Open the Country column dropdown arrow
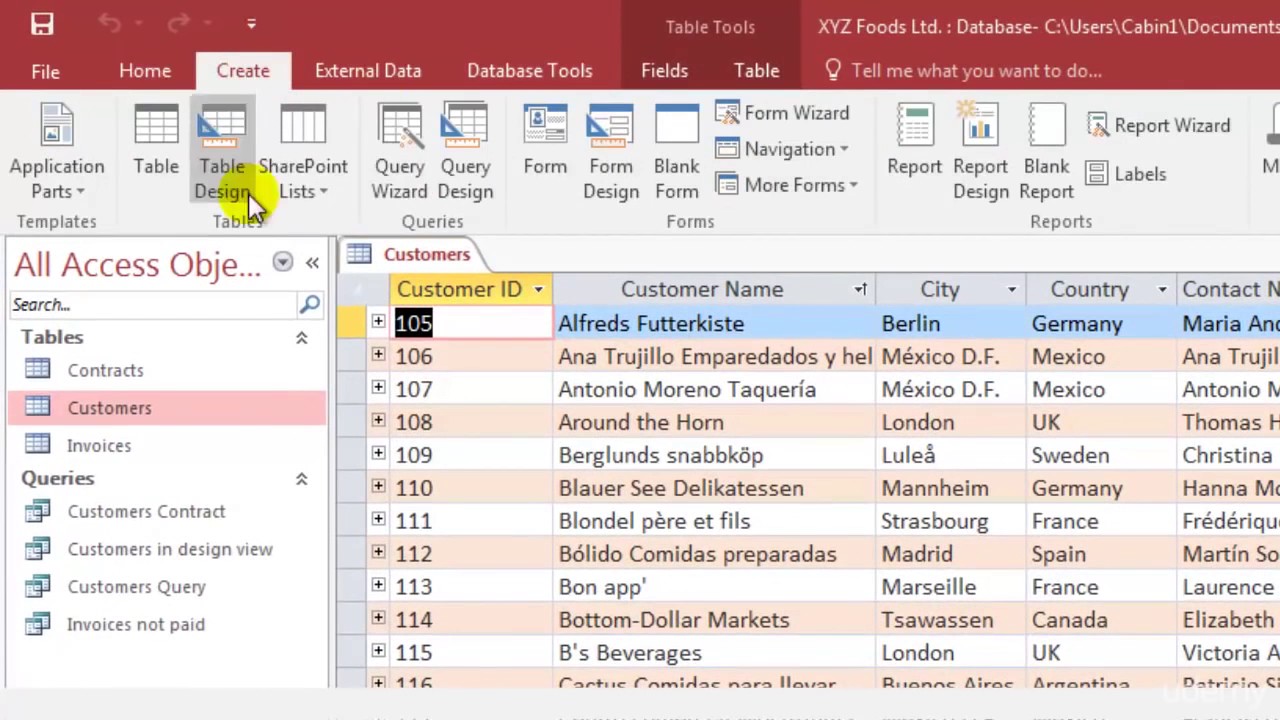Viewport: 1280px width, 720px height. pyautogui.click(x=1162, y=290)
